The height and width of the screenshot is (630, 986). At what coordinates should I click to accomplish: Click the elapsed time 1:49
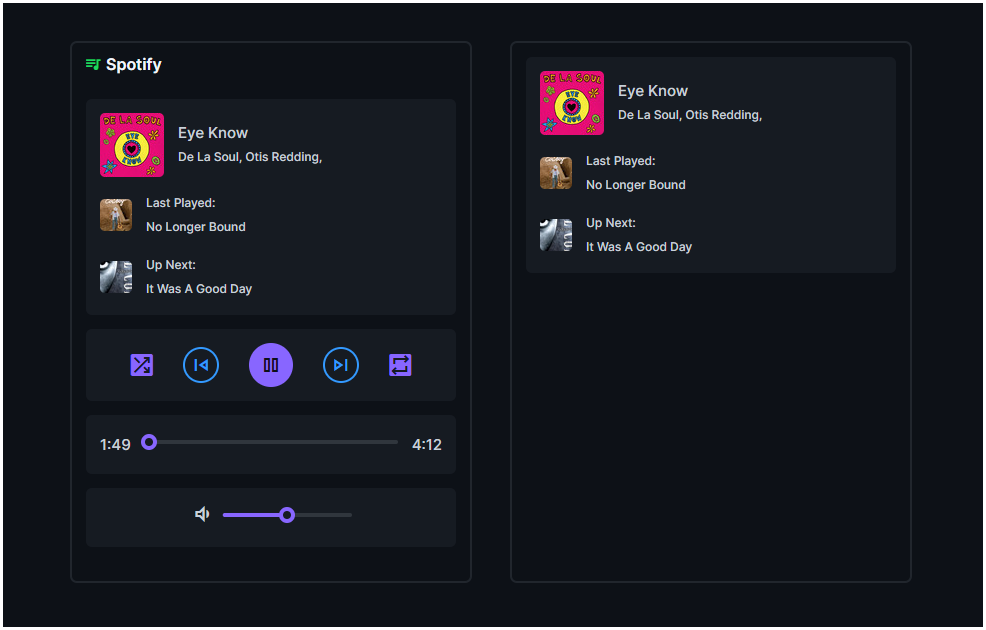point(115,445)
